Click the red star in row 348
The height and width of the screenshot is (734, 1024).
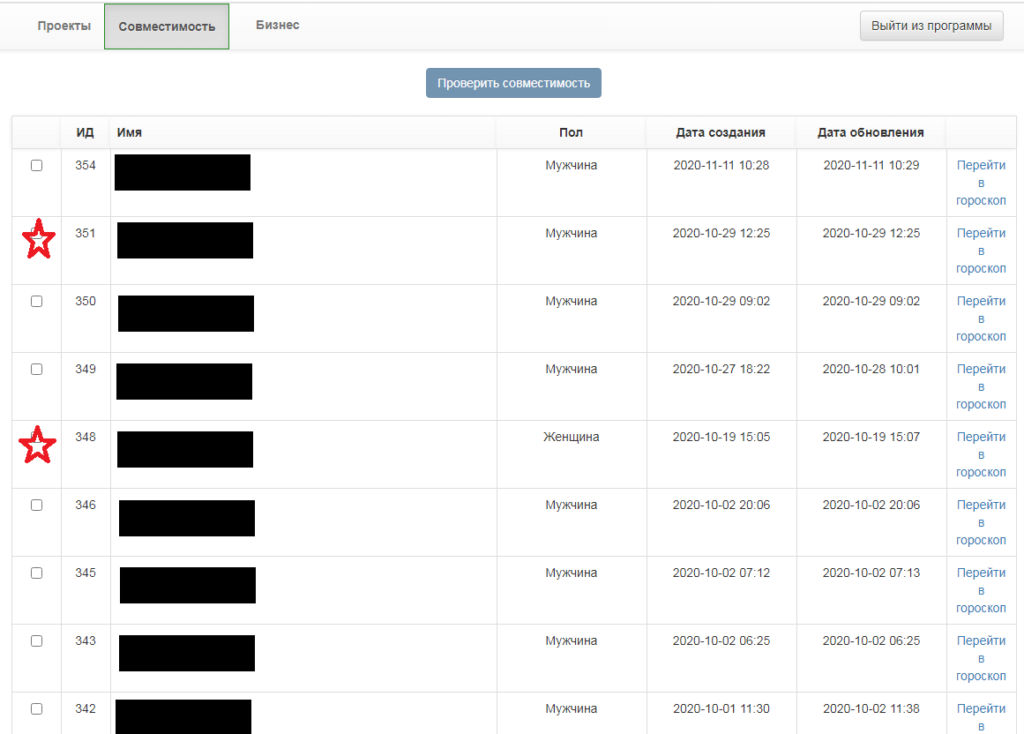point(38,446)
